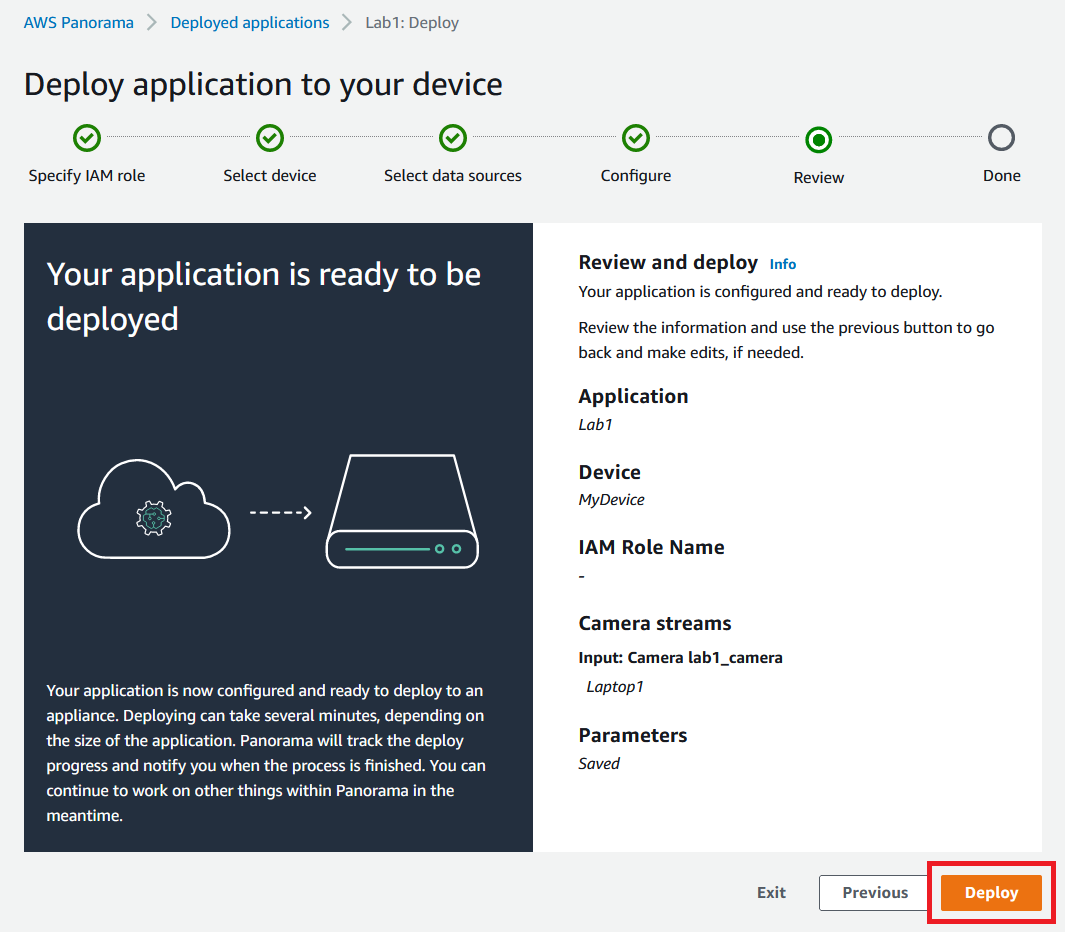Click the cloud with gear illustration
Screen dimensions: 1065x932
coord(154,509)
